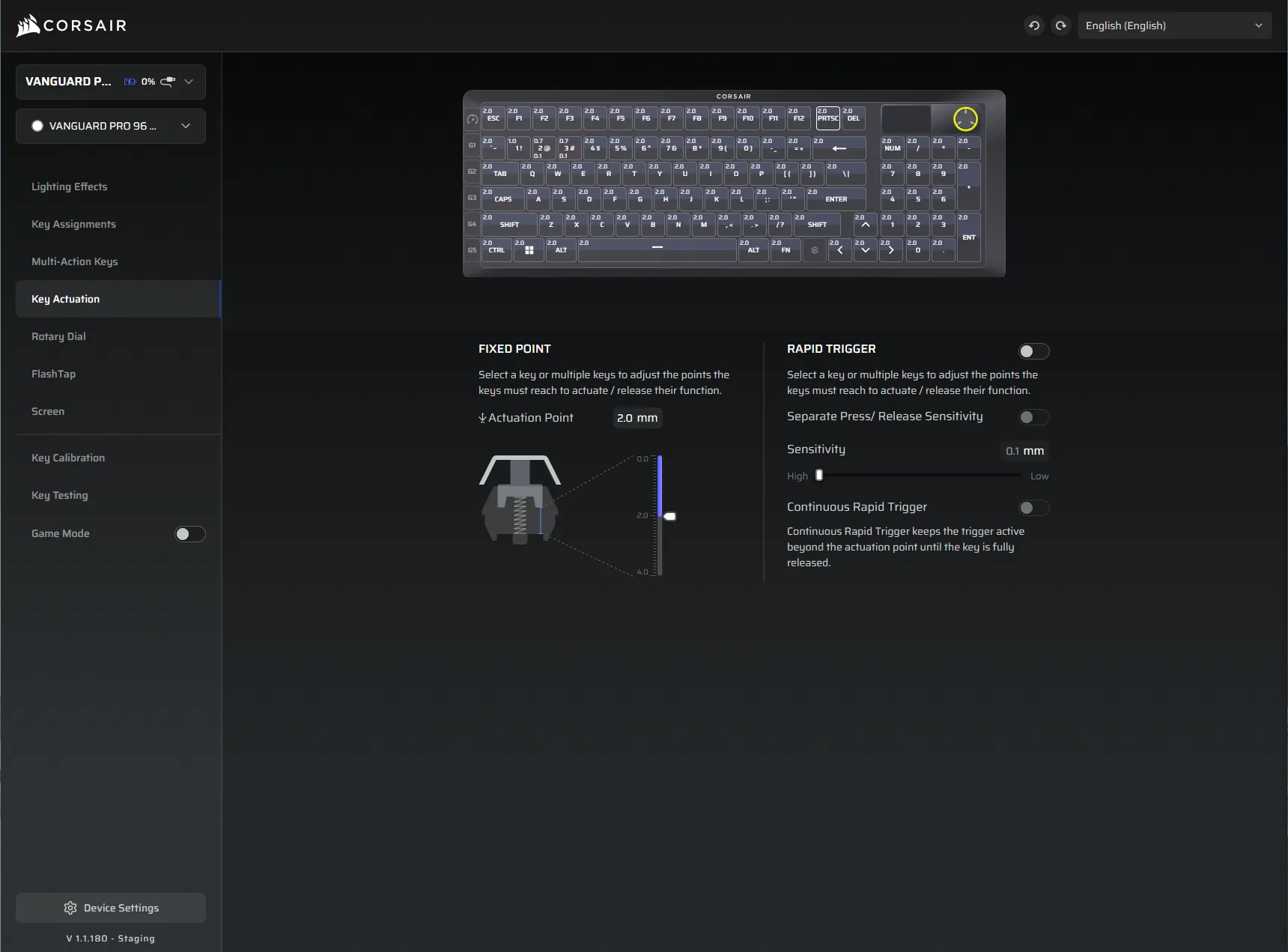The image size is (1288, 952).
Task: Click the Actuation Point mm field
Action: tap(637, 418)
